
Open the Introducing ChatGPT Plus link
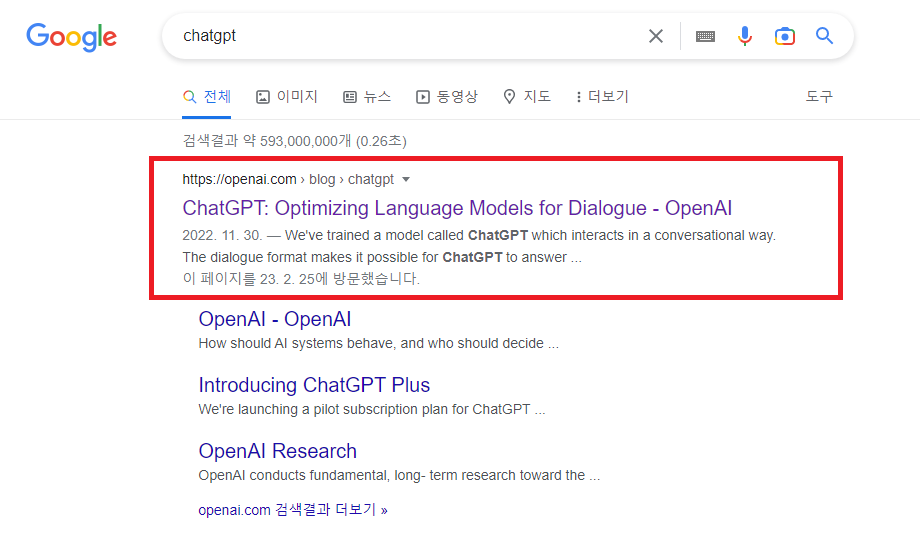(x=314, y=385)
